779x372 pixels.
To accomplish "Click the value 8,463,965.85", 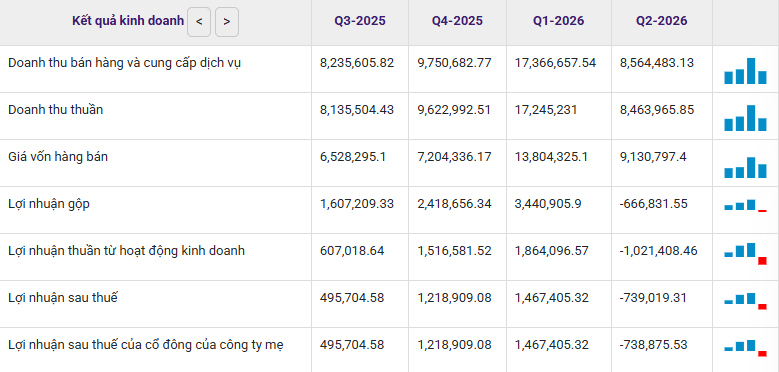I will pos(657,110).
